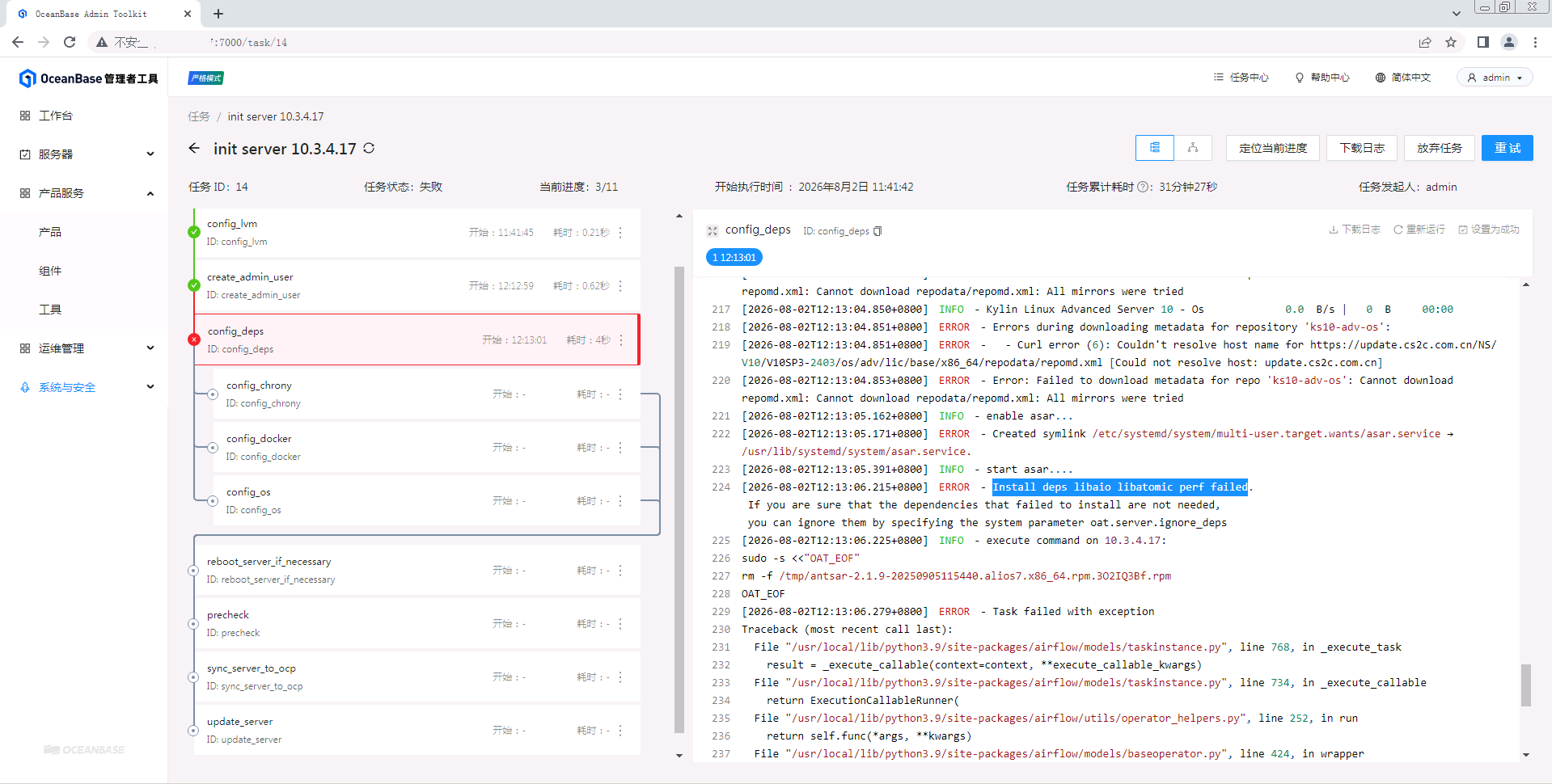Select the config_lvm task step
The width and height of the screenshot is (1552, 784).
click(x=417, y=233)
